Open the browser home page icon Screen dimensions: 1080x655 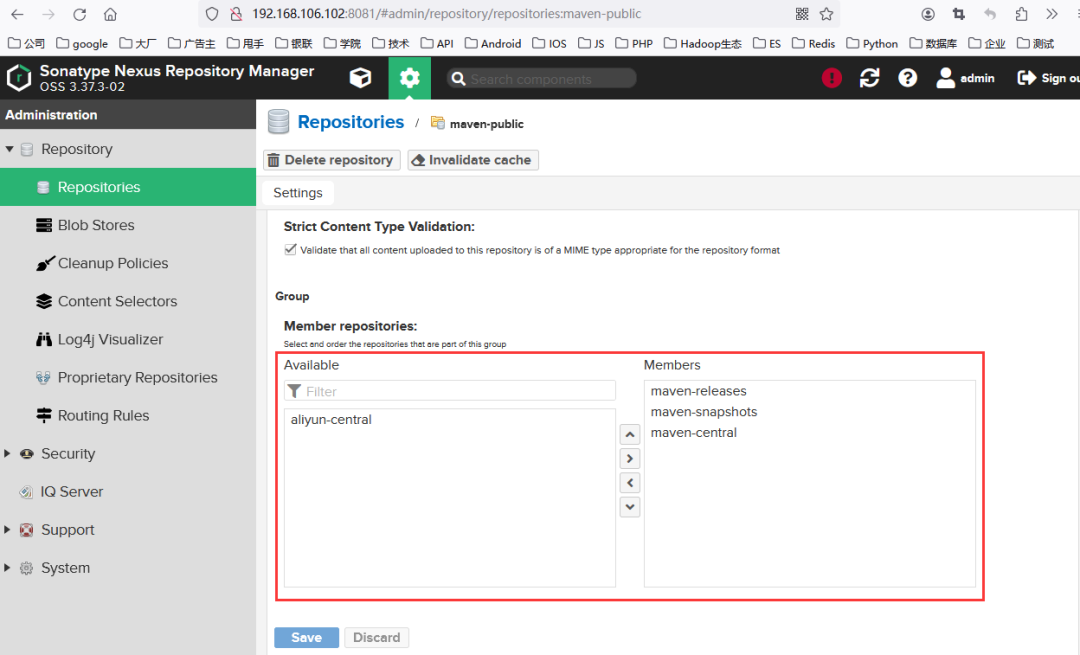click(x=110, y=14)
